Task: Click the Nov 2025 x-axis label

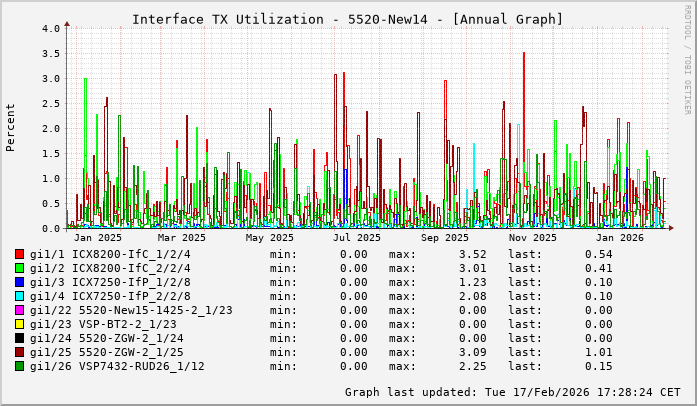Action: click(x=532, y=237)
